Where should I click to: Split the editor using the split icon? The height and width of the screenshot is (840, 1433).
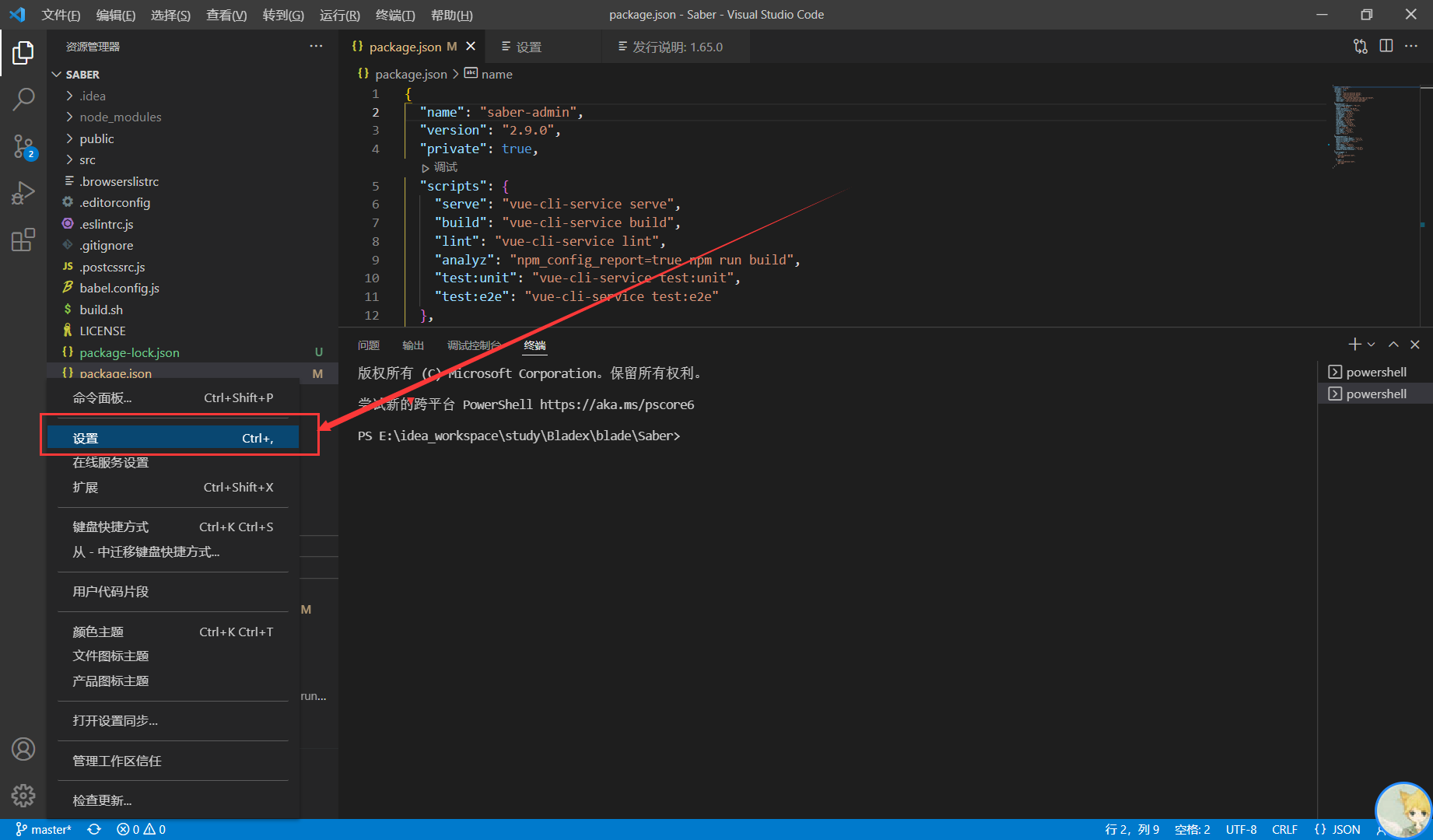[x=1386, y=46]
